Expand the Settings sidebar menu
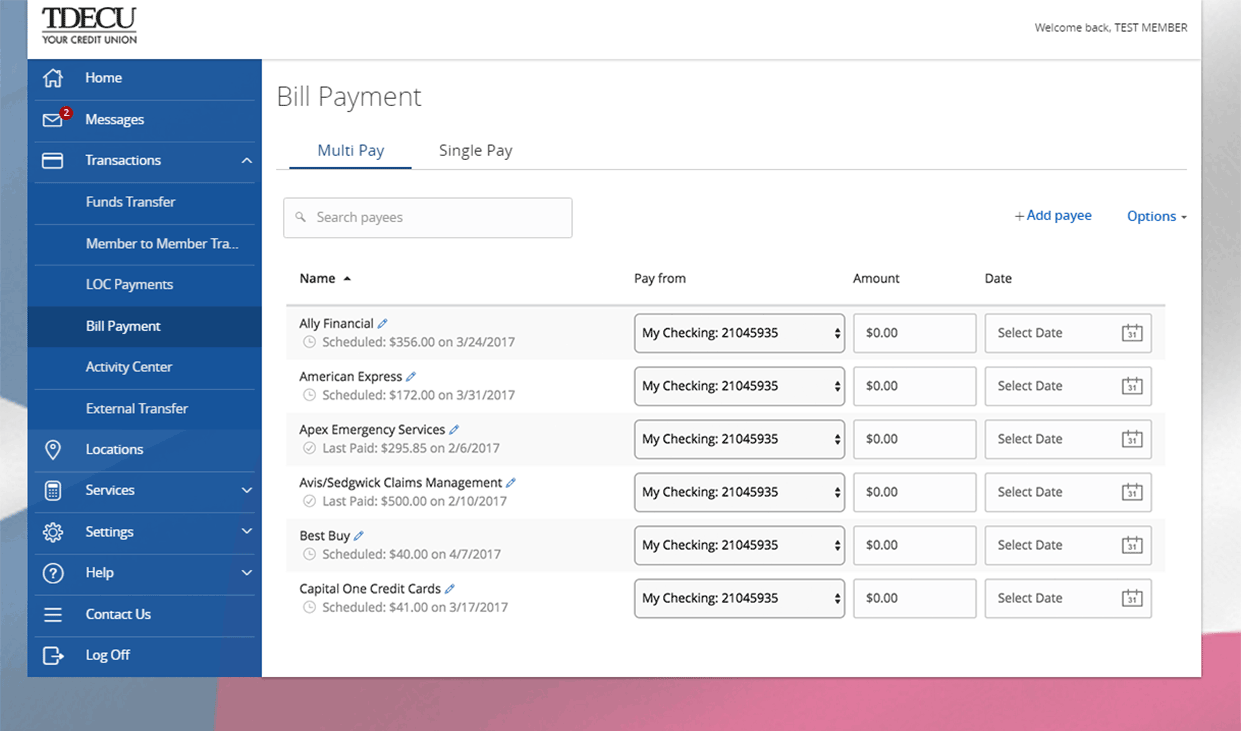Screen dimensions: 1241x731 tap(246, 532)
